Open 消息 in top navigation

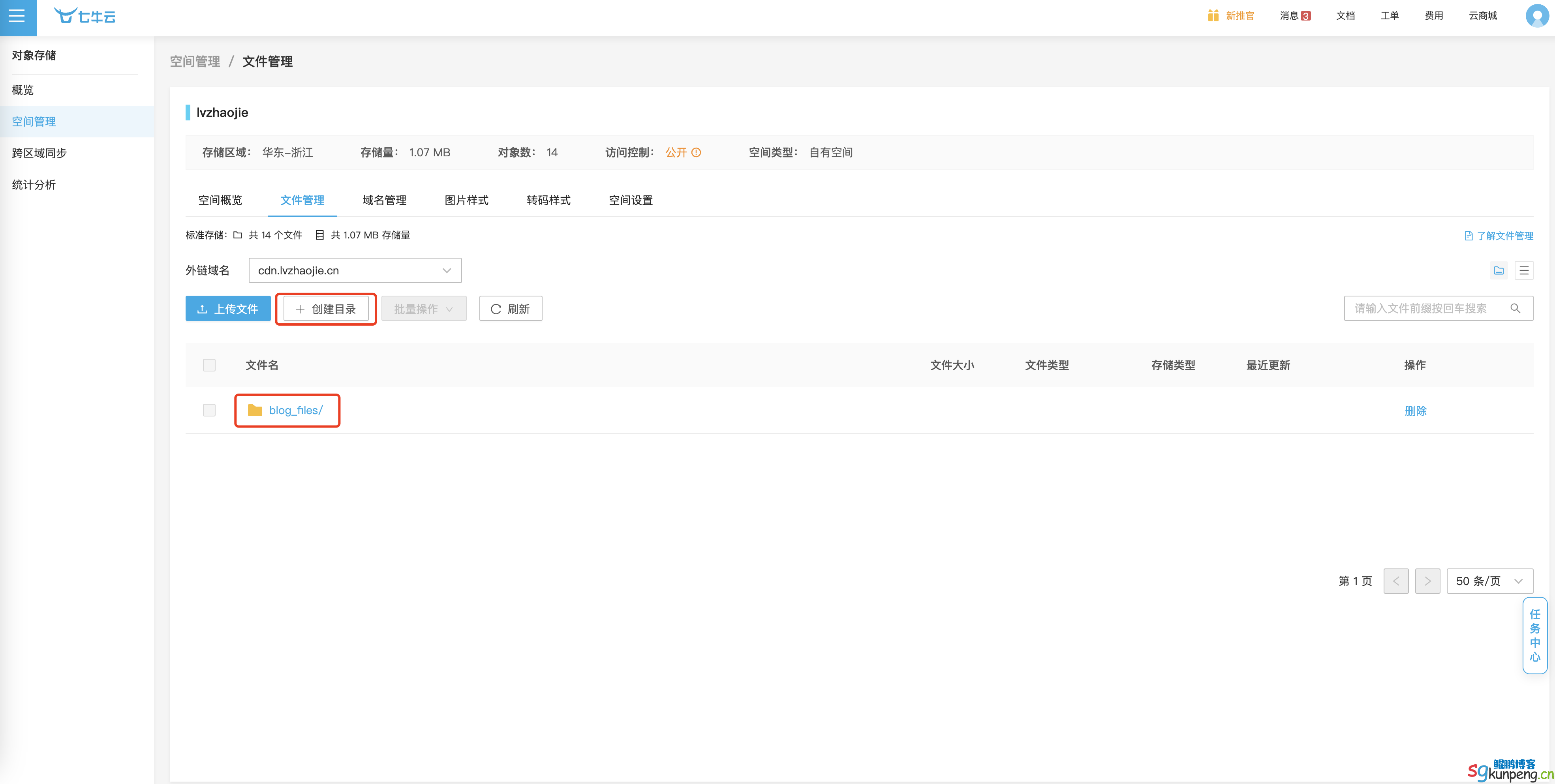point(1289,16)
